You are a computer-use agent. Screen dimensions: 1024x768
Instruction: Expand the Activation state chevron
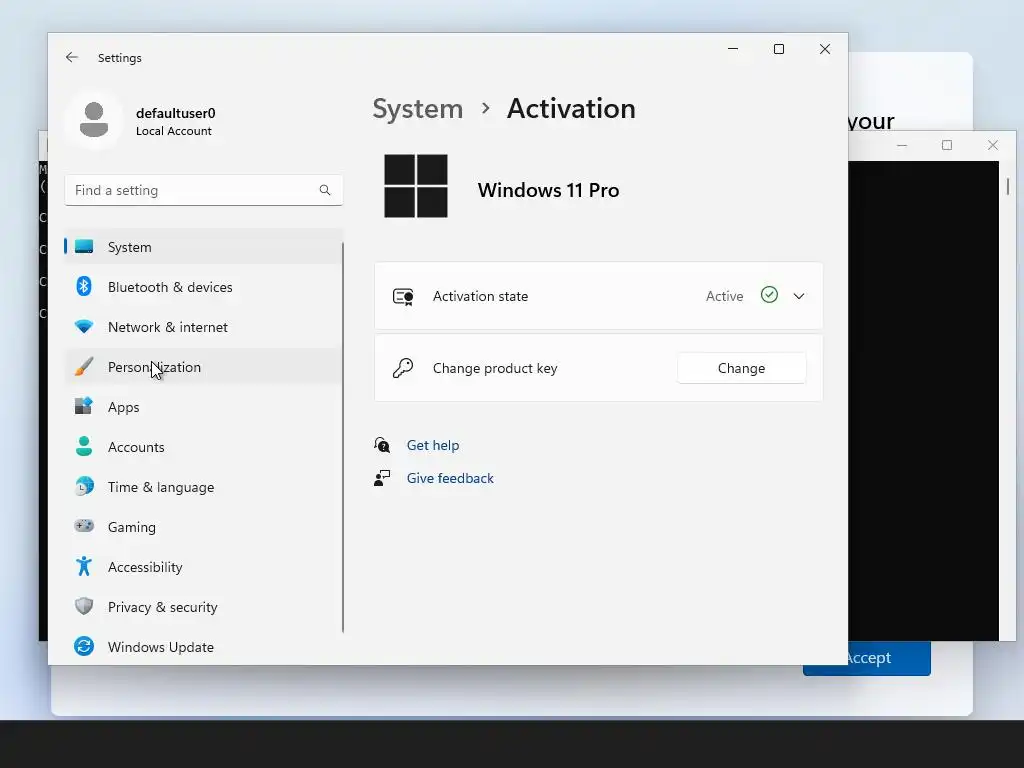click(799, 296)
